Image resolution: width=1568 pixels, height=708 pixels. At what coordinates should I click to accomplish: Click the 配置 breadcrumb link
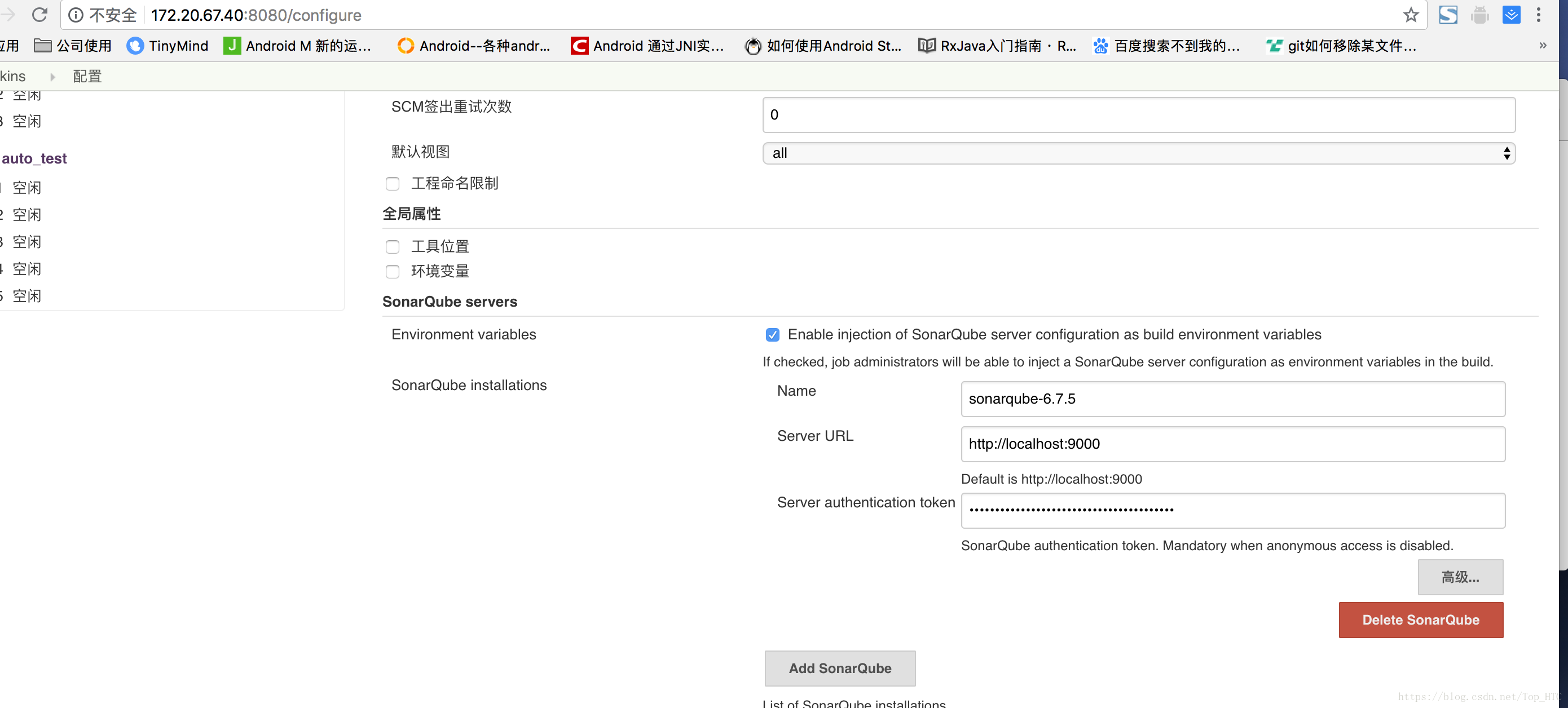(87, 76)
